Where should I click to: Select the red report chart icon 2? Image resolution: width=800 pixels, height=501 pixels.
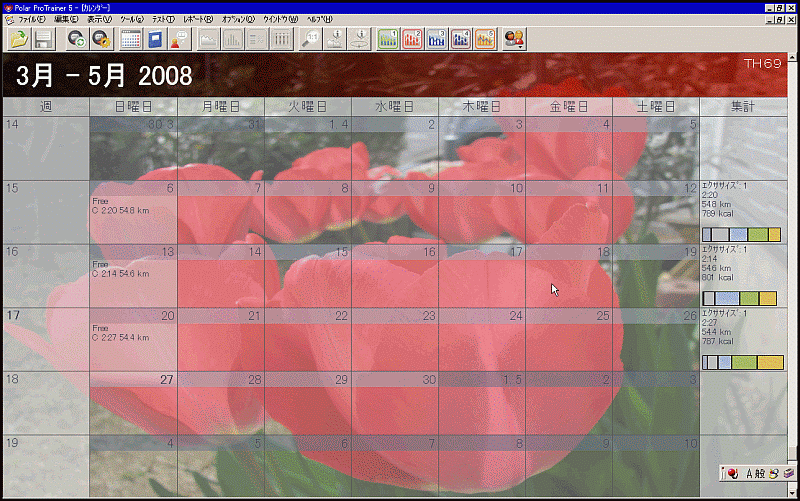[412, 39]
